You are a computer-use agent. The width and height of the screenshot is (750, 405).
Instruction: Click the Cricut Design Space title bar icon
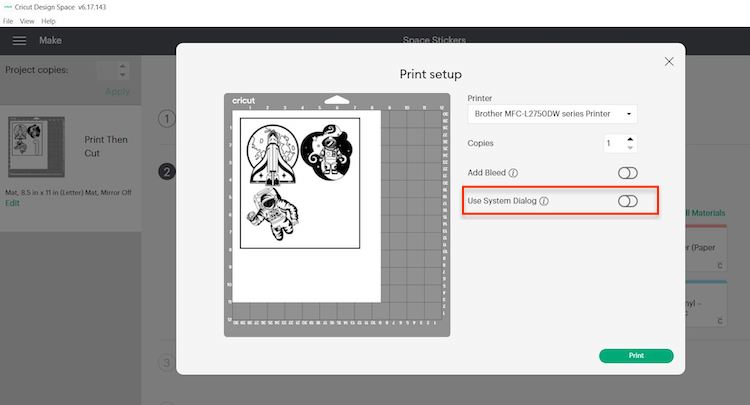pos(7,7)
